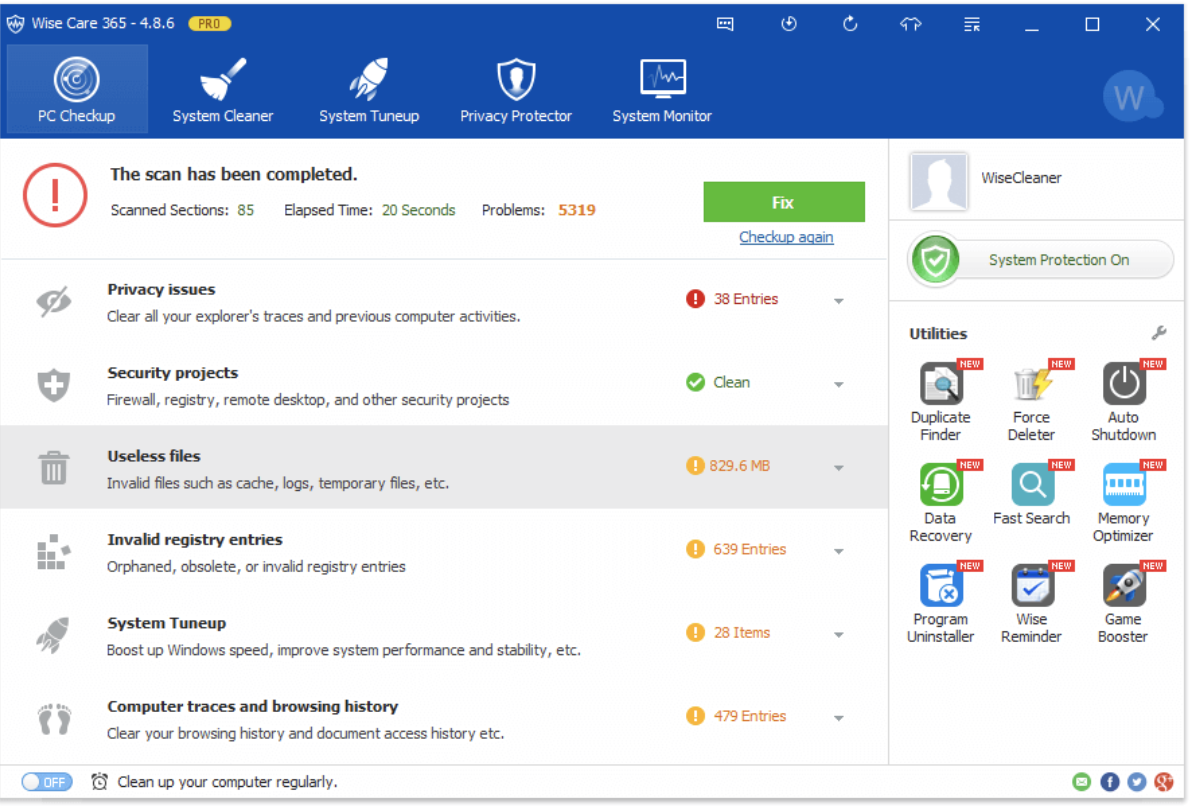Switch to the Privacy Protector tab
1192x810 pixels.
pos(516,90)
